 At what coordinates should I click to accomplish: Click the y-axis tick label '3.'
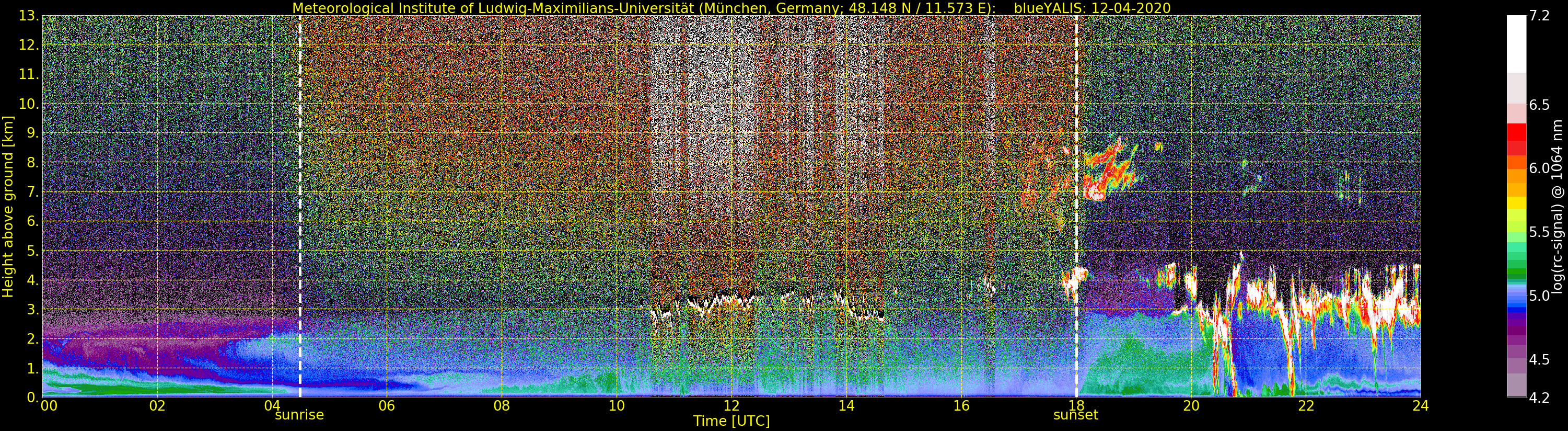click(x=32, y=309)
